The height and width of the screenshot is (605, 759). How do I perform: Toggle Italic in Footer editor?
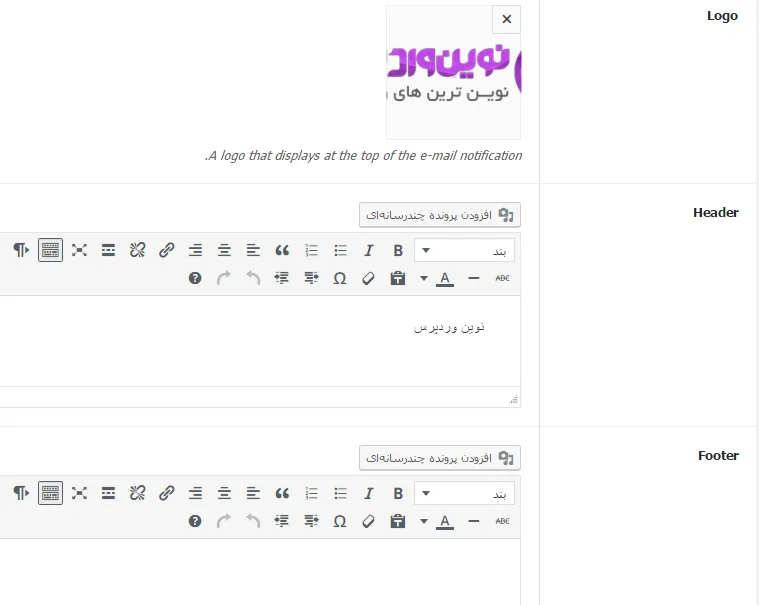click(x=369, y=493)
